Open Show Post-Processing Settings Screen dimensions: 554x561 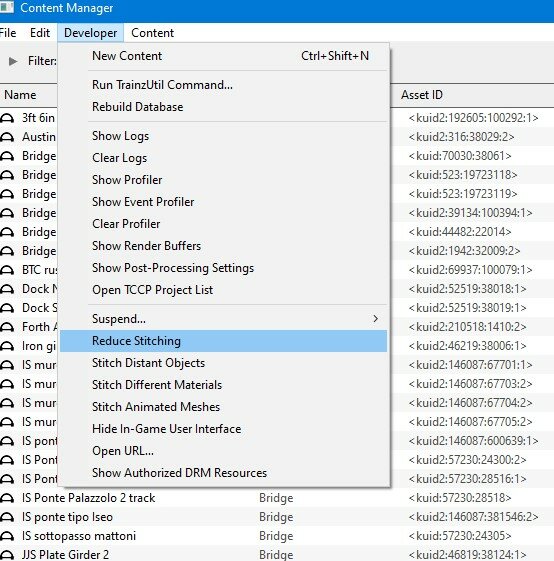223,268
